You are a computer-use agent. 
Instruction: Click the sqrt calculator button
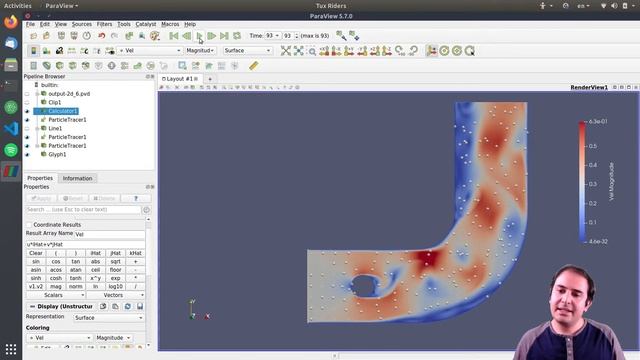[116, 262]
